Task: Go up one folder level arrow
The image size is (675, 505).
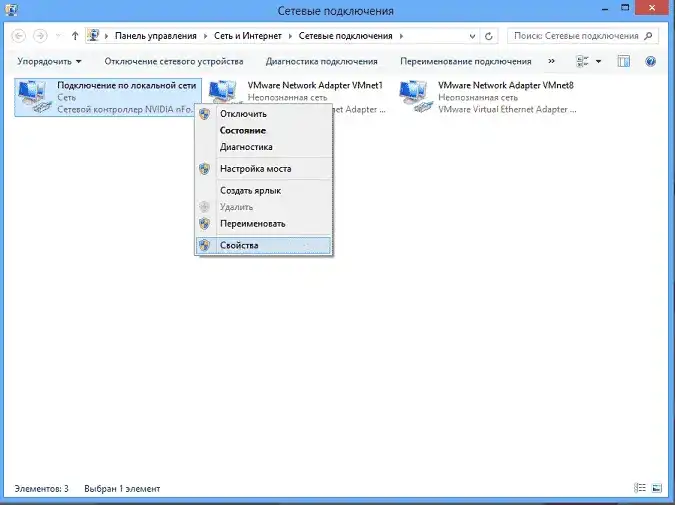Action: (75, 36)
